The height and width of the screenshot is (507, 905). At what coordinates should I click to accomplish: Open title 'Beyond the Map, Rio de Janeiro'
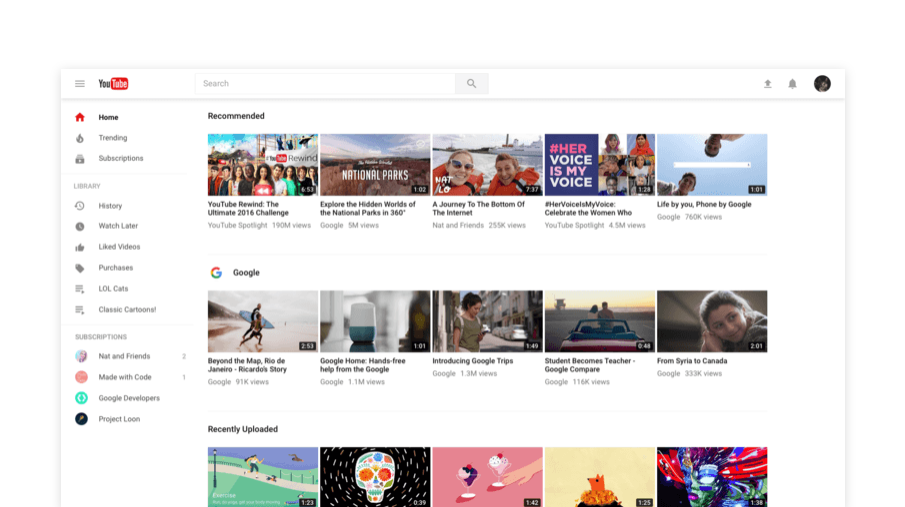(x=247, y=365)
